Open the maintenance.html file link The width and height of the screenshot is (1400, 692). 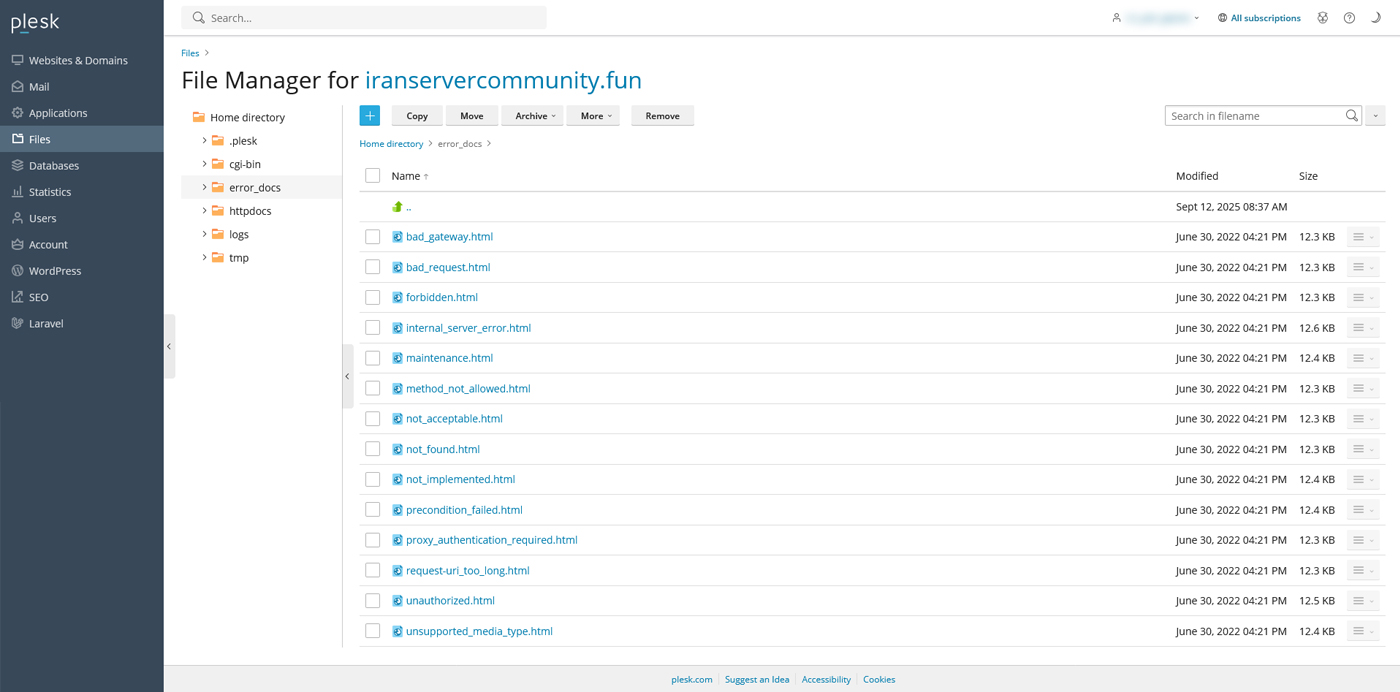pyautogui.click(x=449, y=358)
